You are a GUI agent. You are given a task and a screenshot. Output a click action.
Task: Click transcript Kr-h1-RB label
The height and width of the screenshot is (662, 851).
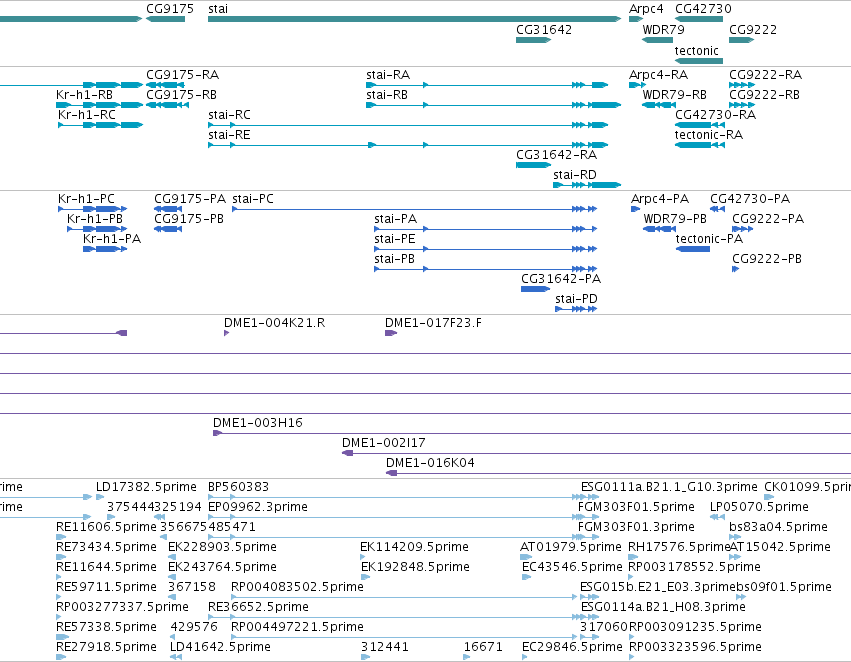84,94
